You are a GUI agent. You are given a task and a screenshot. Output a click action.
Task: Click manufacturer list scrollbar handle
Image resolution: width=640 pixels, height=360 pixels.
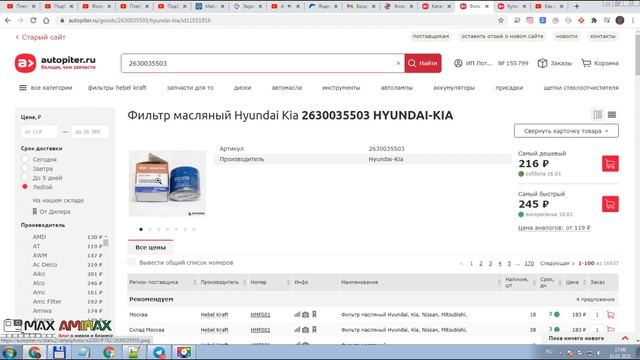[106, 242]
